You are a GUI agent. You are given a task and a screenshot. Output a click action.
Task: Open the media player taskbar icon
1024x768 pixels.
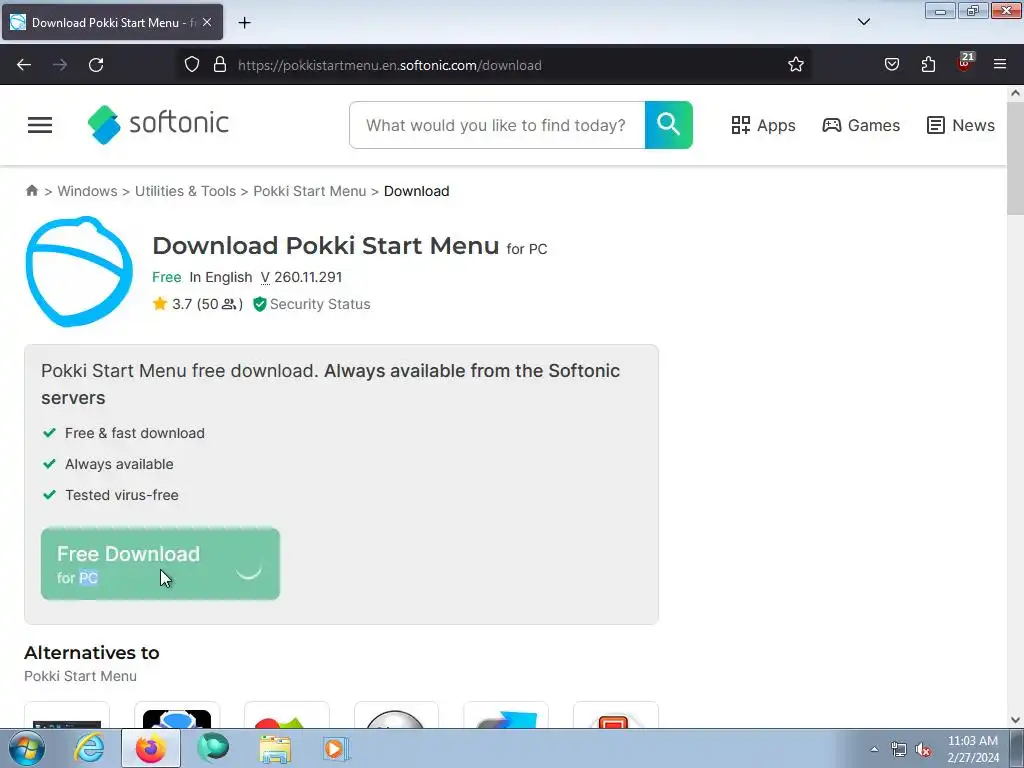pyautogui.click(x=336, y=749)
